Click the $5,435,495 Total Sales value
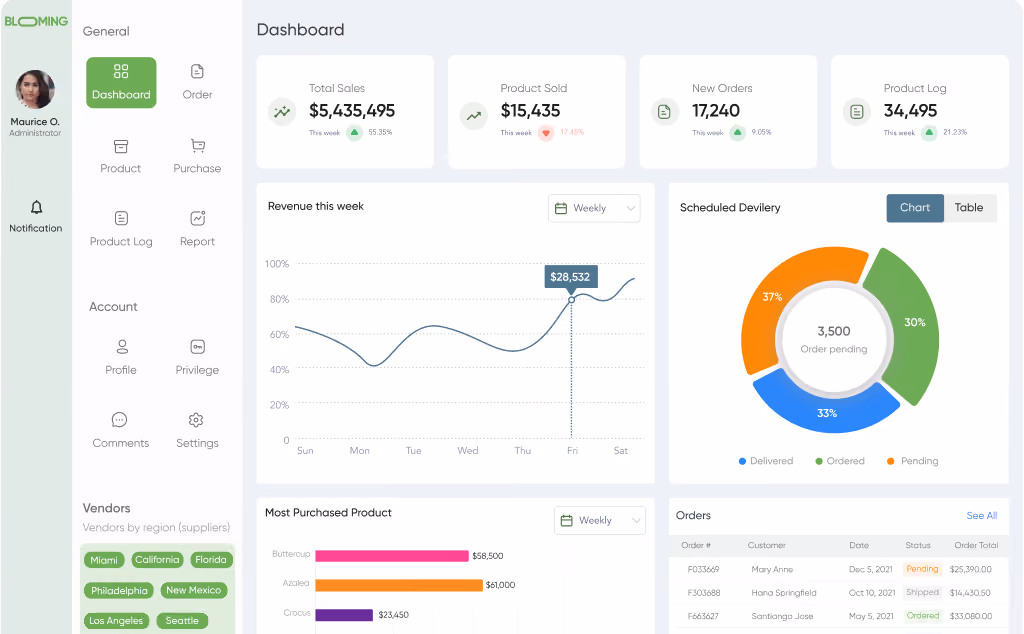The height and width of the screenshot is (634, 1024). 352,111
